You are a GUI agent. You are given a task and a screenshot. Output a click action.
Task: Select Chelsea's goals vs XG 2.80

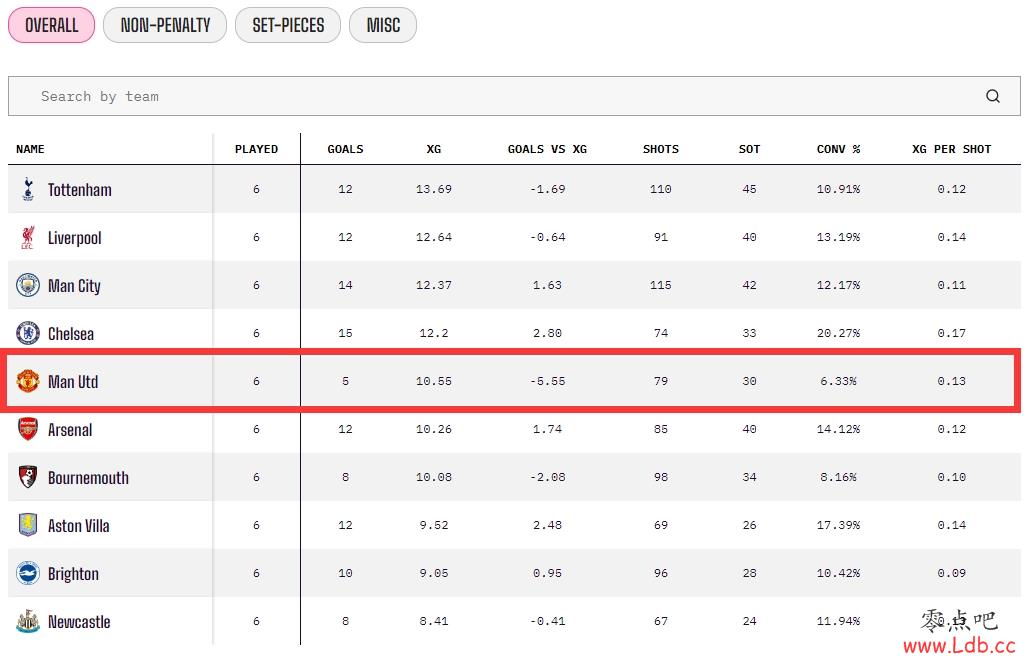547,333
